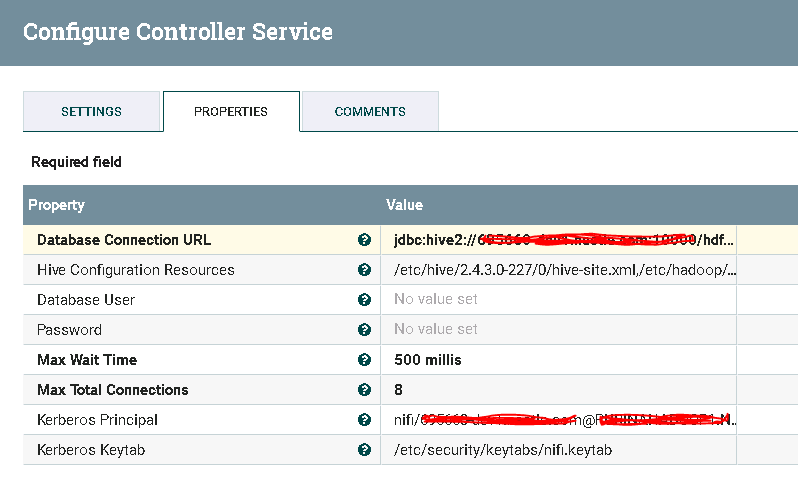Click help icon beside Database User
The image size is (798, 501).
365,300
